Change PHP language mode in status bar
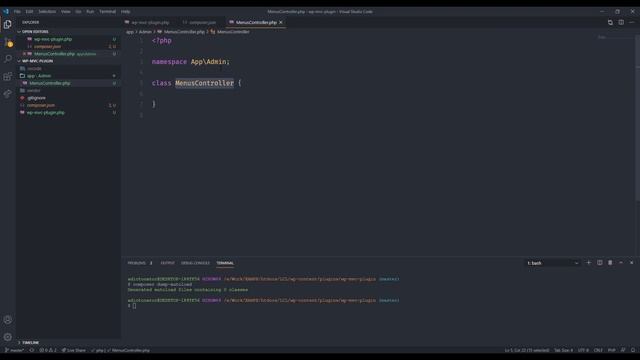The width and height of the screenshot is (640, 360). tap(611, 350)
